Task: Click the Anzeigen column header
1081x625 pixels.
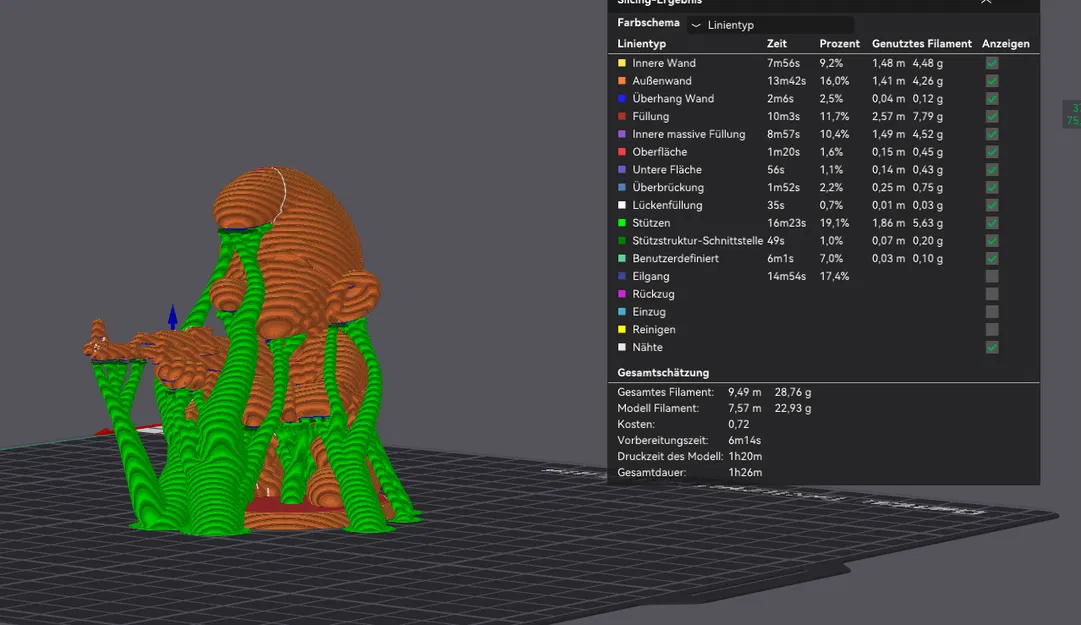Action: click(1005, 43)
